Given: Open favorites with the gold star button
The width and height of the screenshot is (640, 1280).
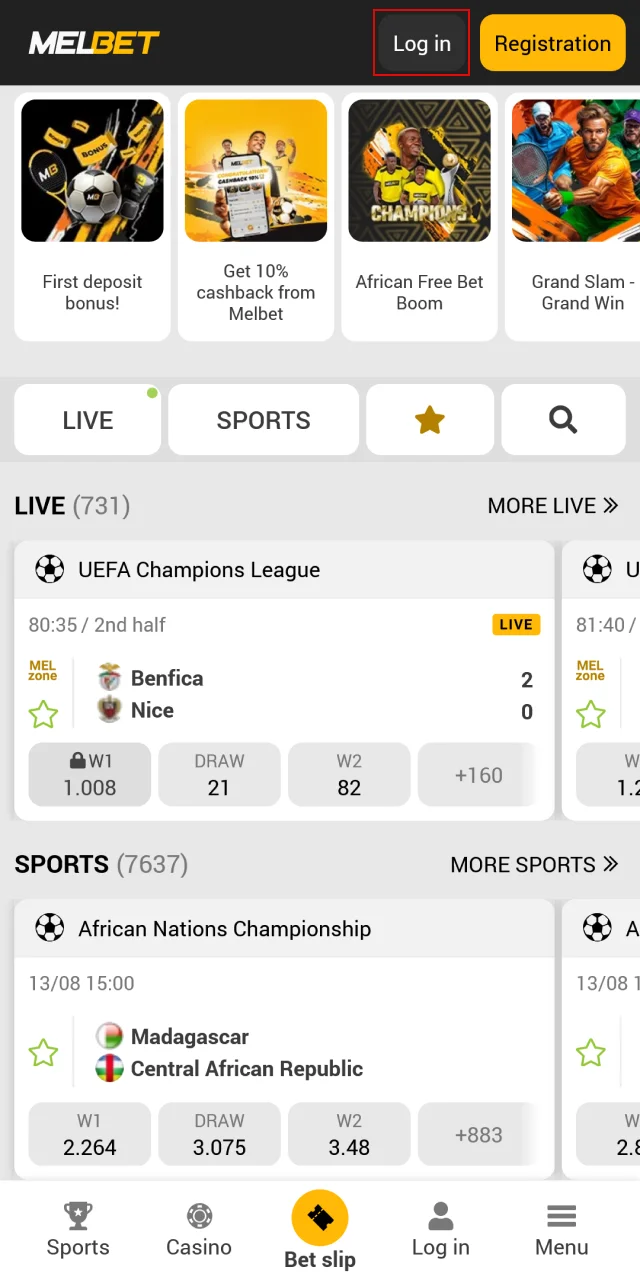Looking at the screenshot, I should point(430,420).
